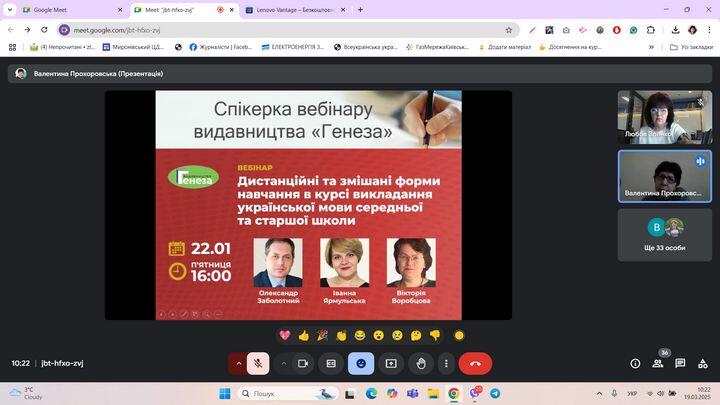Open the Chrome profile avatar

[x=692, y=30]
